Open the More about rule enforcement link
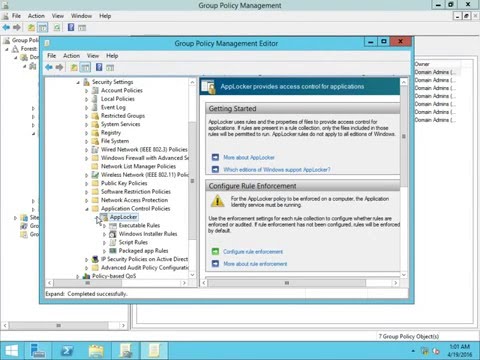Viewport: 480px width, 360px height. (255, 264)
